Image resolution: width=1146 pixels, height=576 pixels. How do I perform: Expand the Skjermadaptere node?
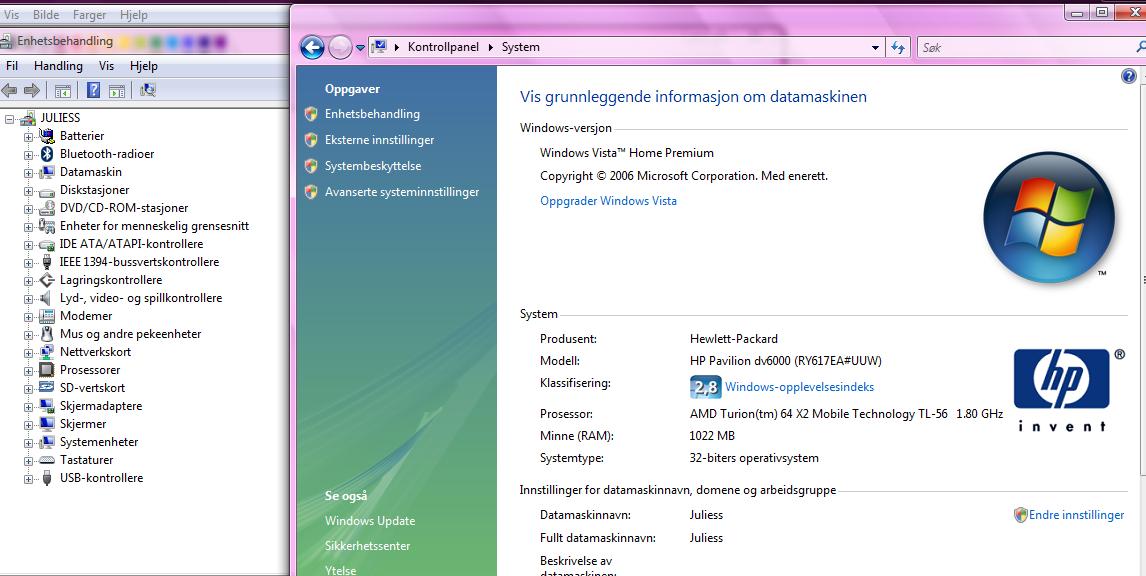tap(28, 407)
